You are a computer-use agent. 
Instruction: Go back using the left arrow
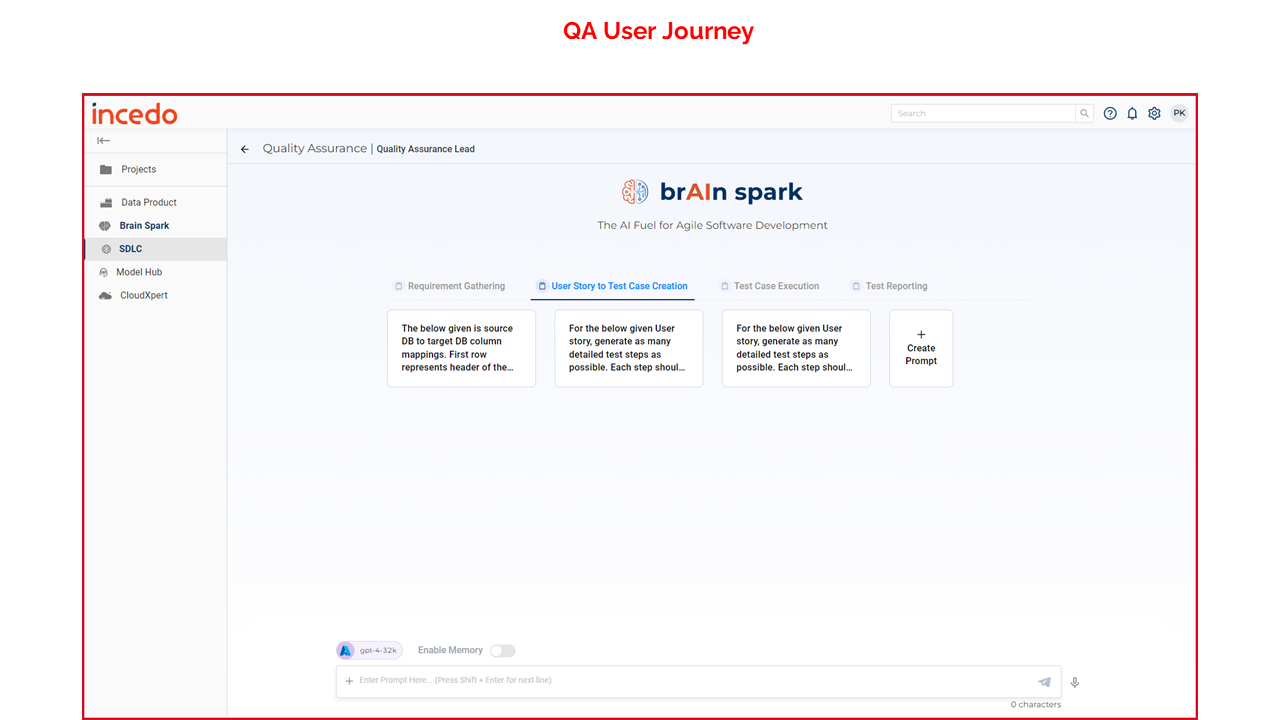[x=245, y=149]
